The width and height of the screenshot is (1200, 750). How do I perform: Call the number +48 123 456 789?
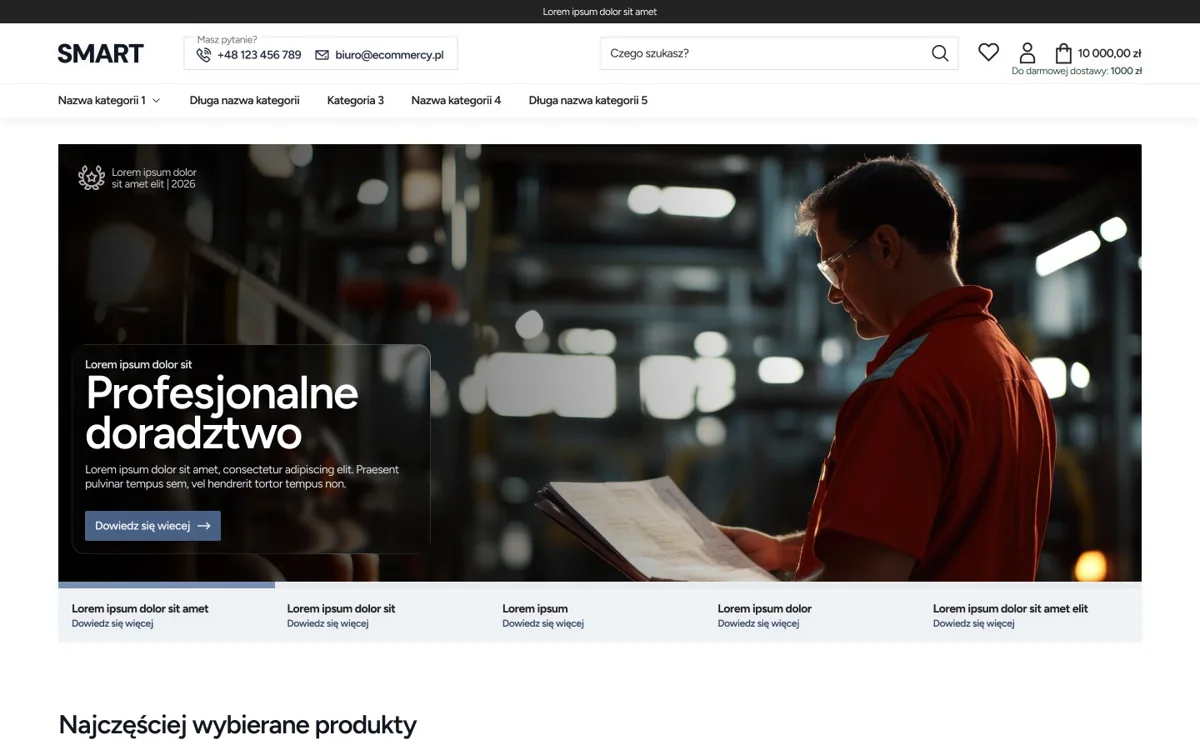pos(259,55)
